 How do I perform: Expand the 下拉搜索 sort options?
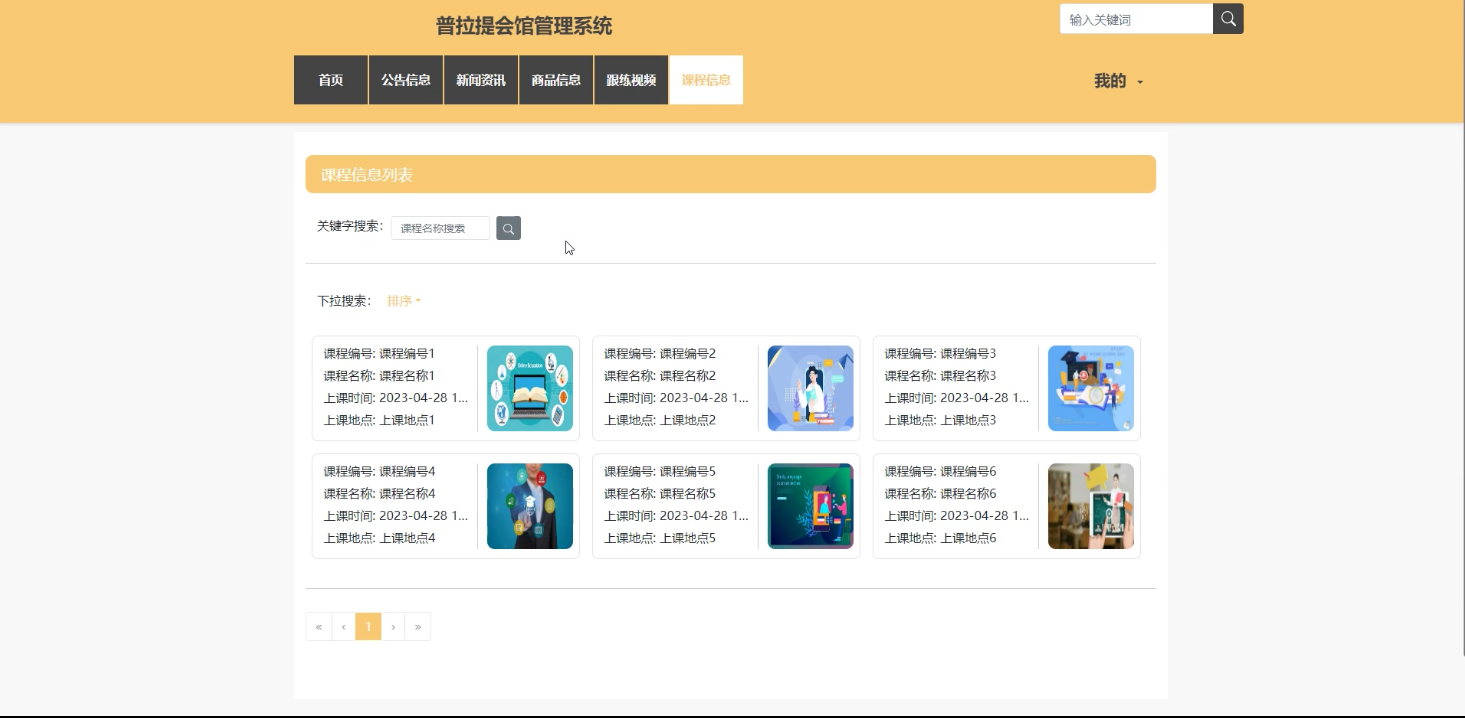[404, 300]
